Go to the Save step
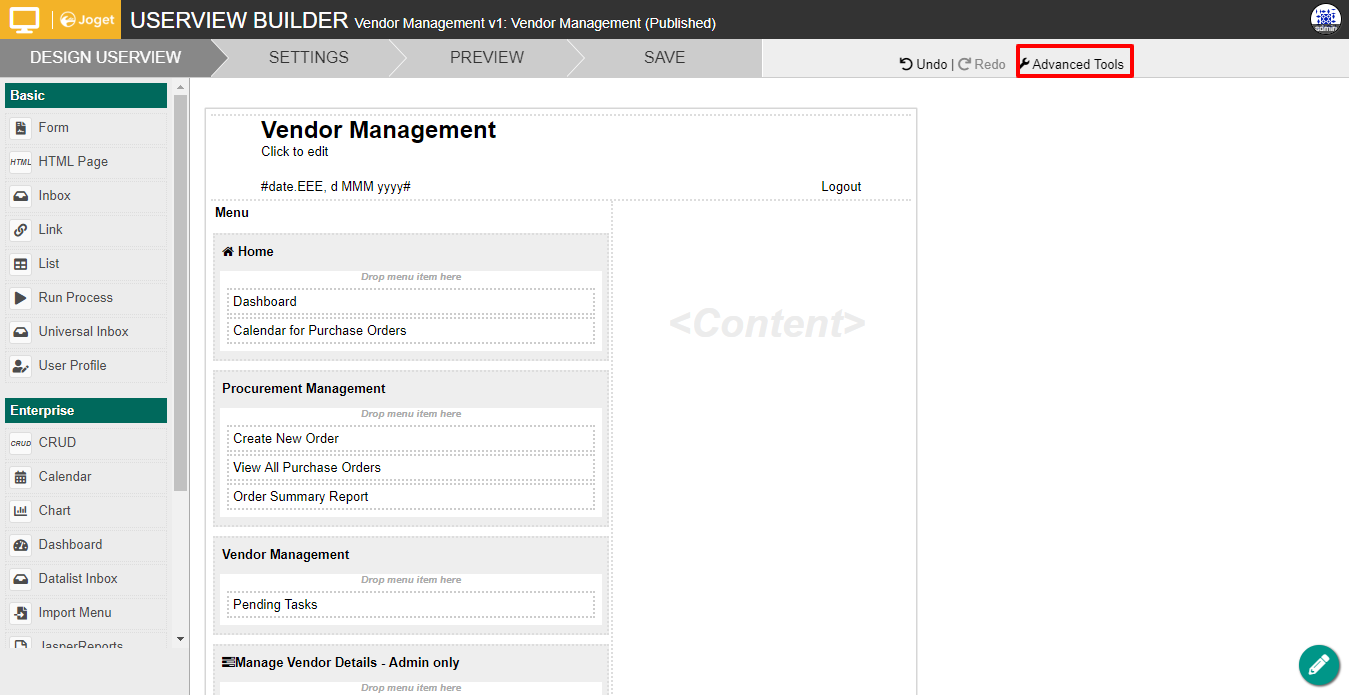The width and height of the screenshot is (1349, 695). (664, 58)
